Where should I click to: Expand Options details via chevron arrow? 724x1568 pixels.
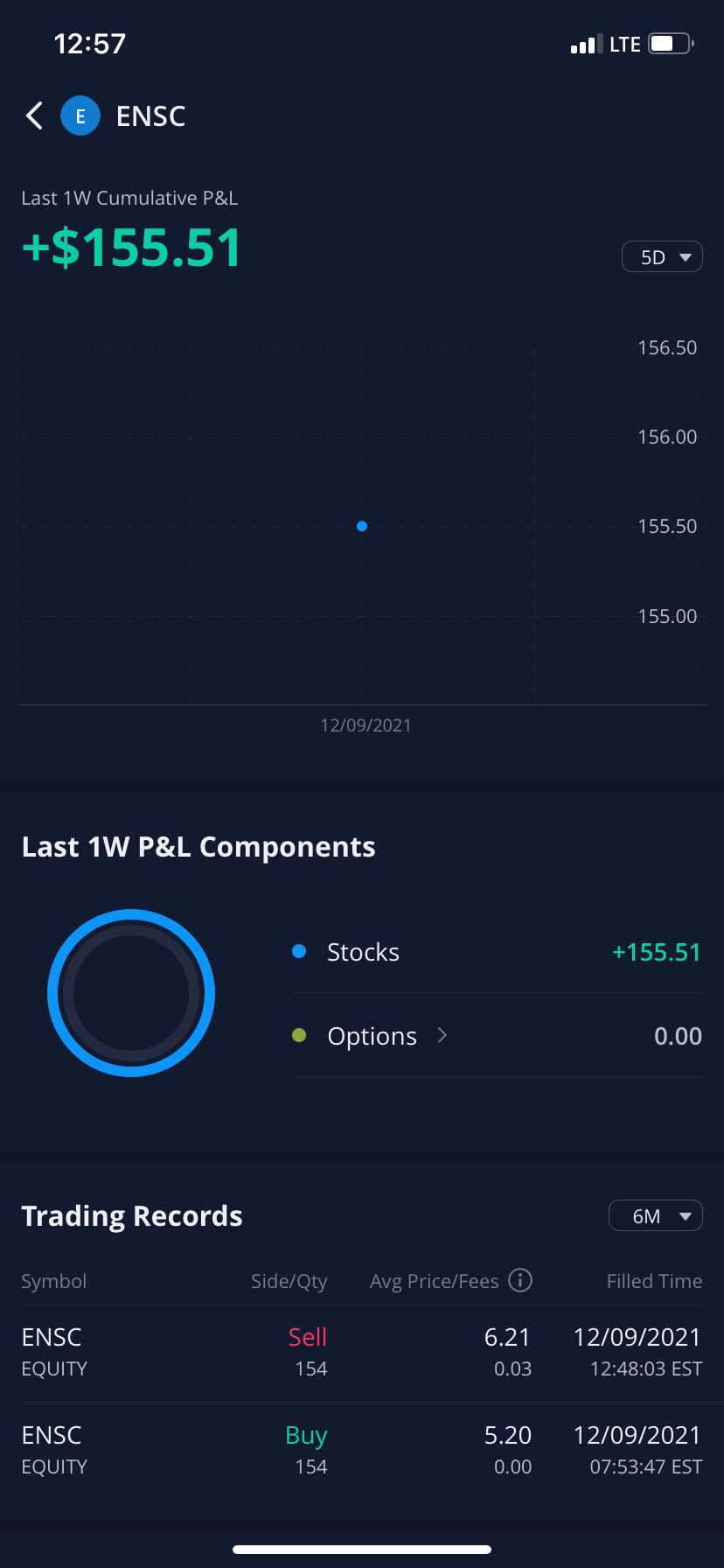(x=442, y=1035)
